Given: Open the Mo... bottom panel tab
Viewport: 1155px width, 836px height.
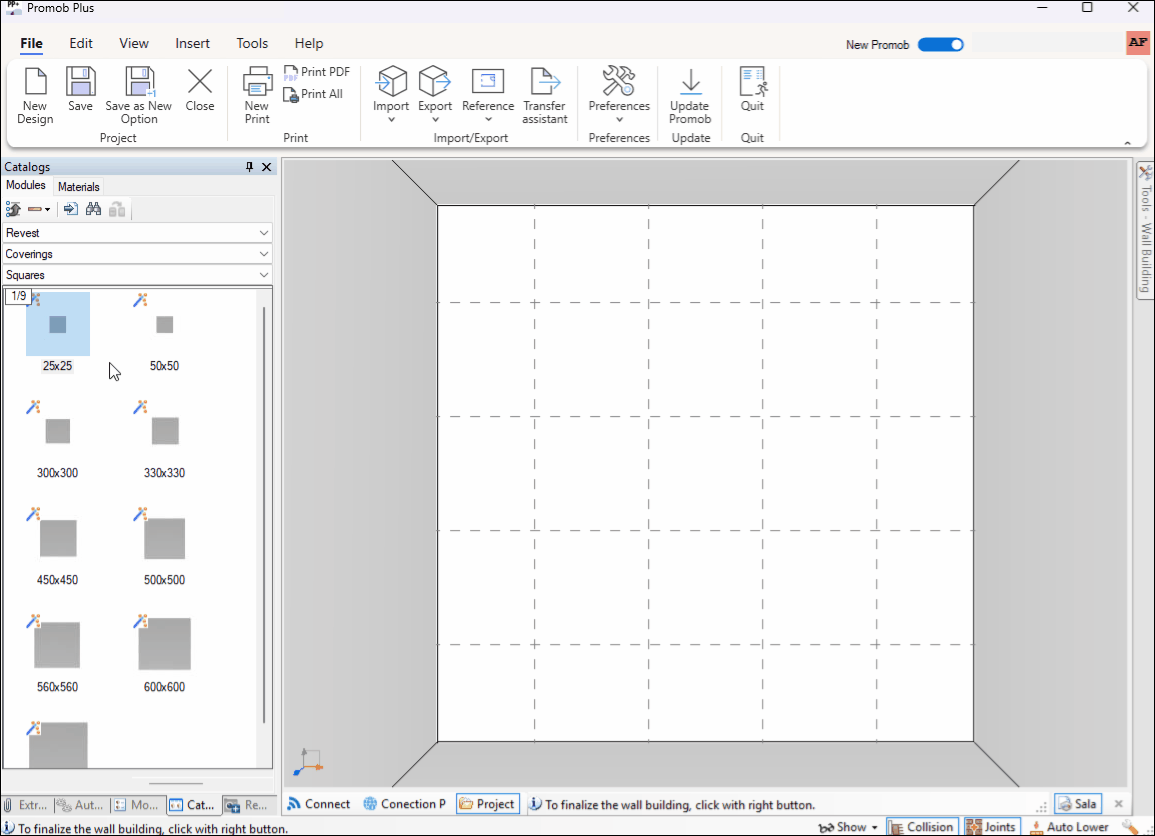Looking at the screenshot, I should [137, 805].
